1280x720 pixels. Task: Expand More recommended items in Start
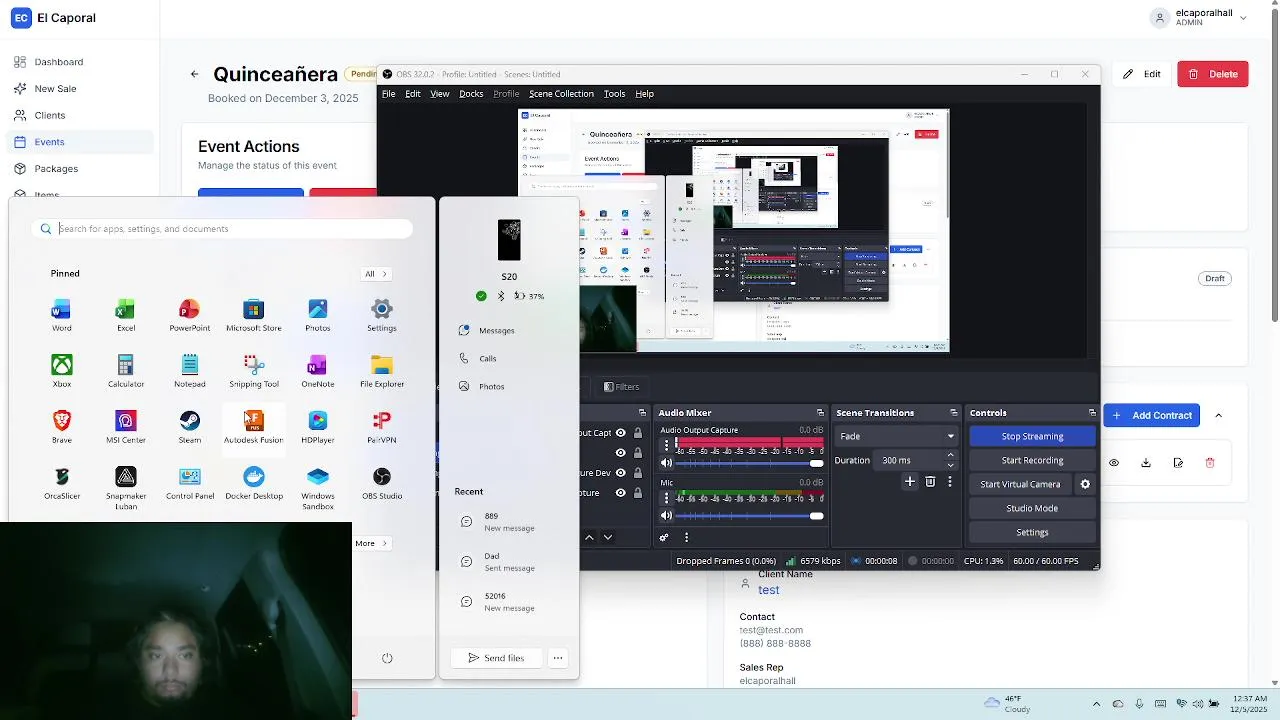pos(371,543)
